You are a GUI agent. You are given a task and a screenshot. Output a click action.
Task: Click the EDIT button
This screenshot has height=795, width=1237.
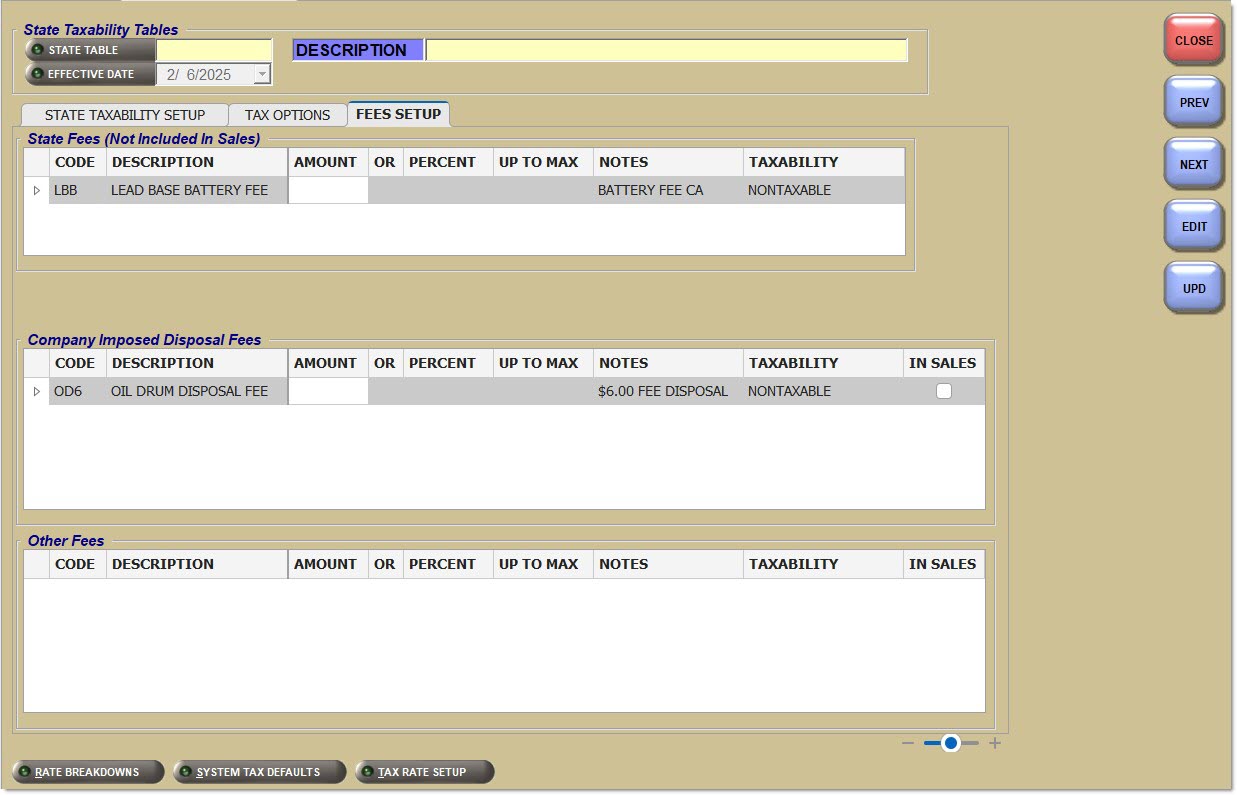tap(1193, 227)
